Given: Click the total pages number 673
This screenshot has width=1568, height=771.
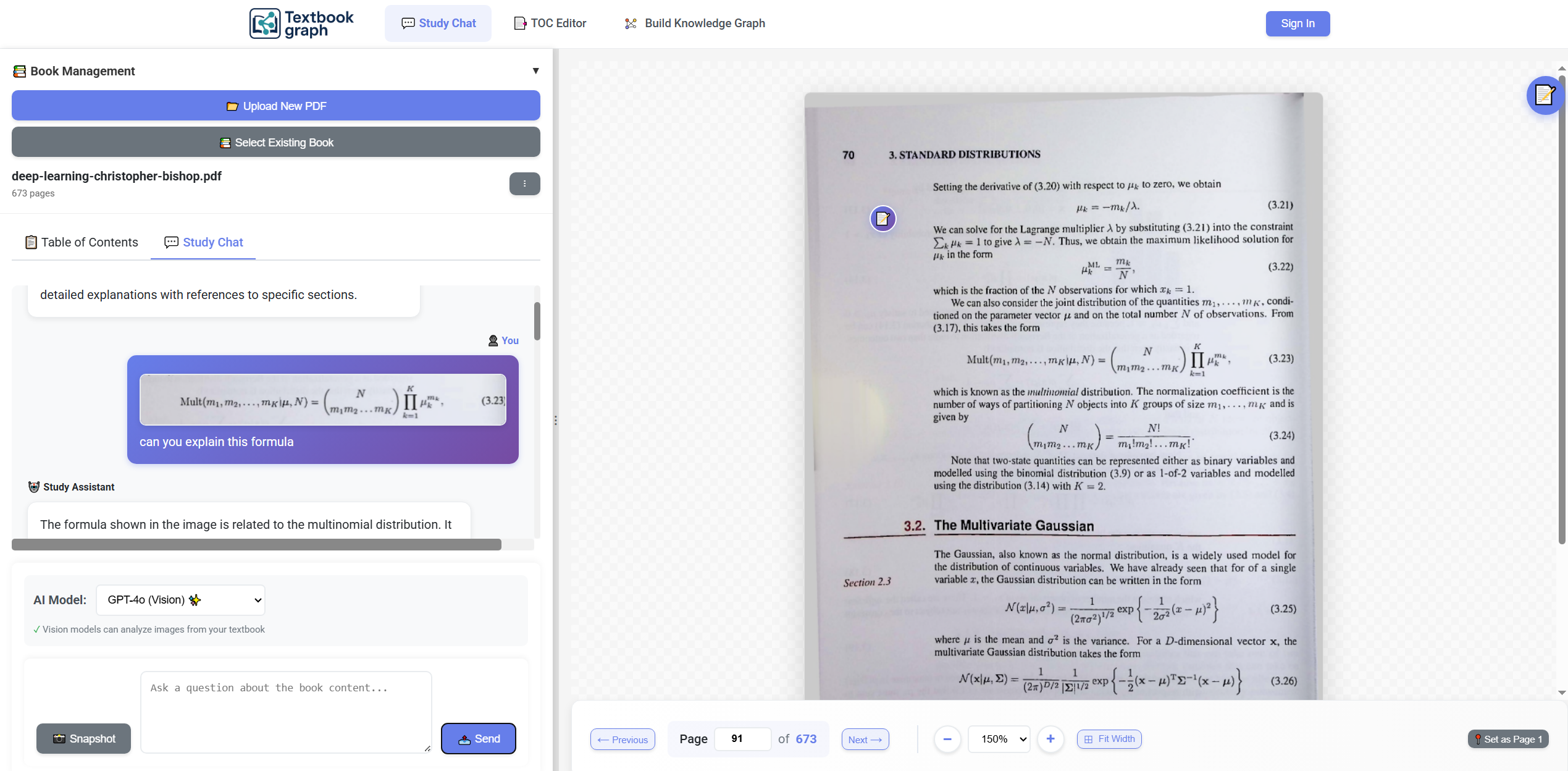Looking at the screenshot, I should point(806,739).
